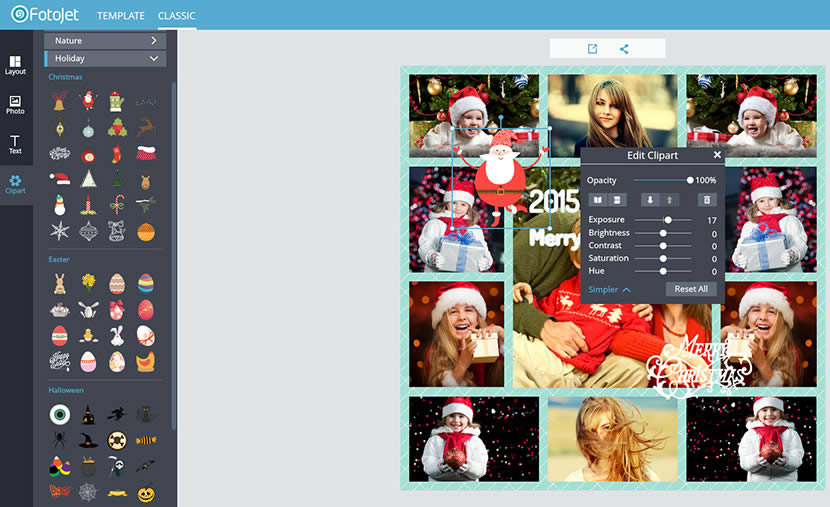Flip clipart vertically in Edit Clipart
The image size is (830, 507).
tap(617, 200)
